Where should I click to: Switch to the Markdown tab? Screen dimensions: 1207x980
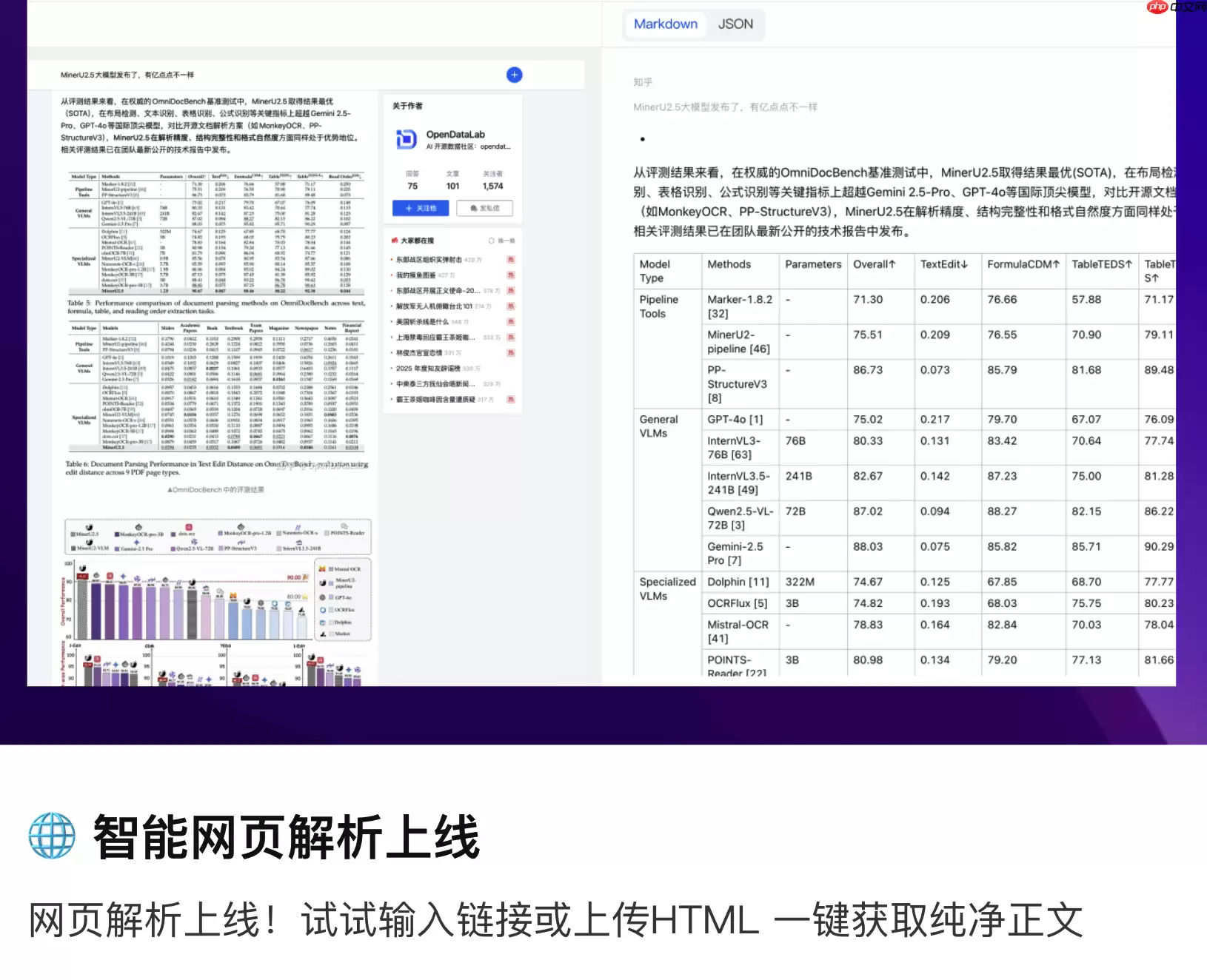click(666, 24)
